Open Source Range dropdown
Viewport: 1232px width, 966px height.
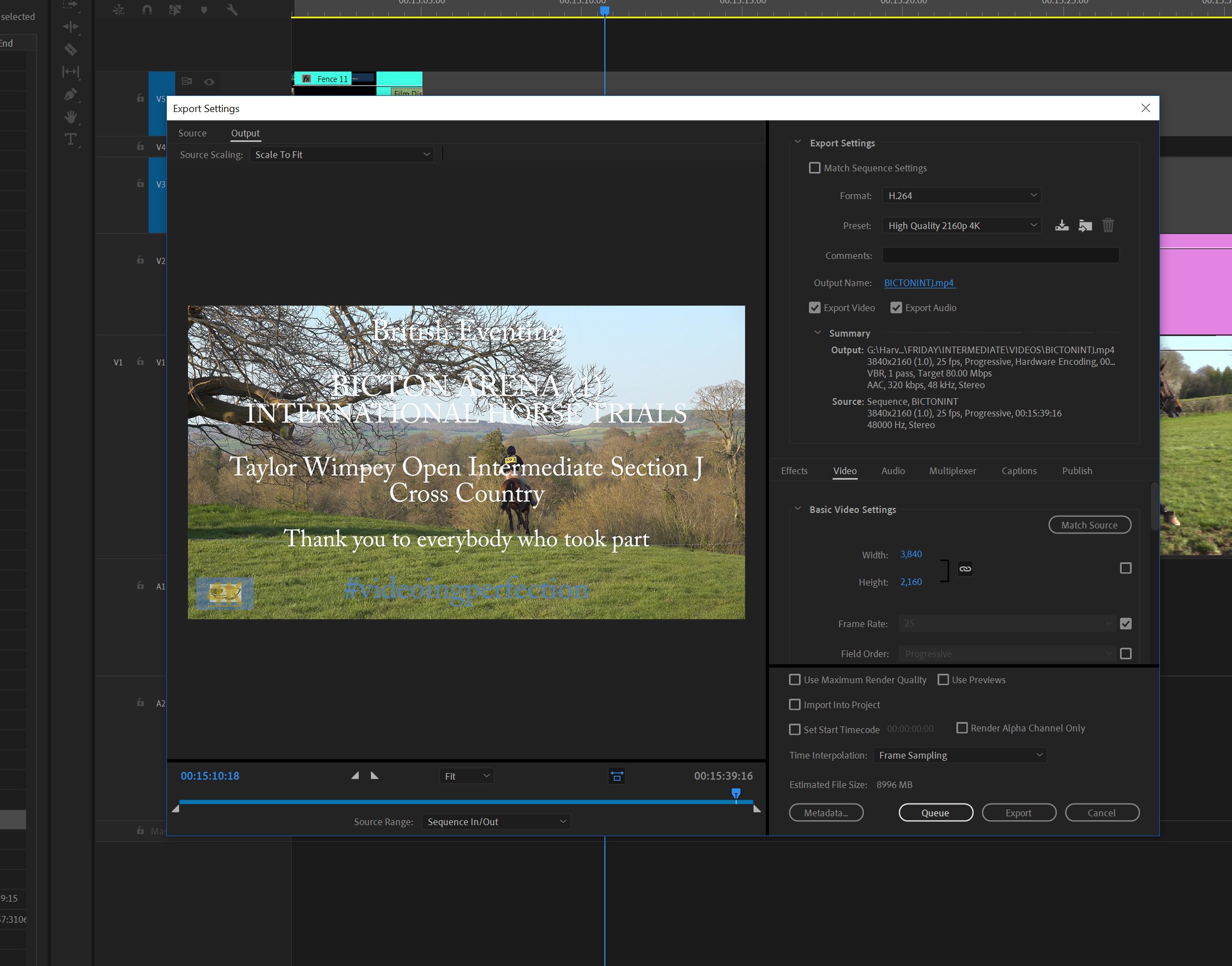[496, 822]
